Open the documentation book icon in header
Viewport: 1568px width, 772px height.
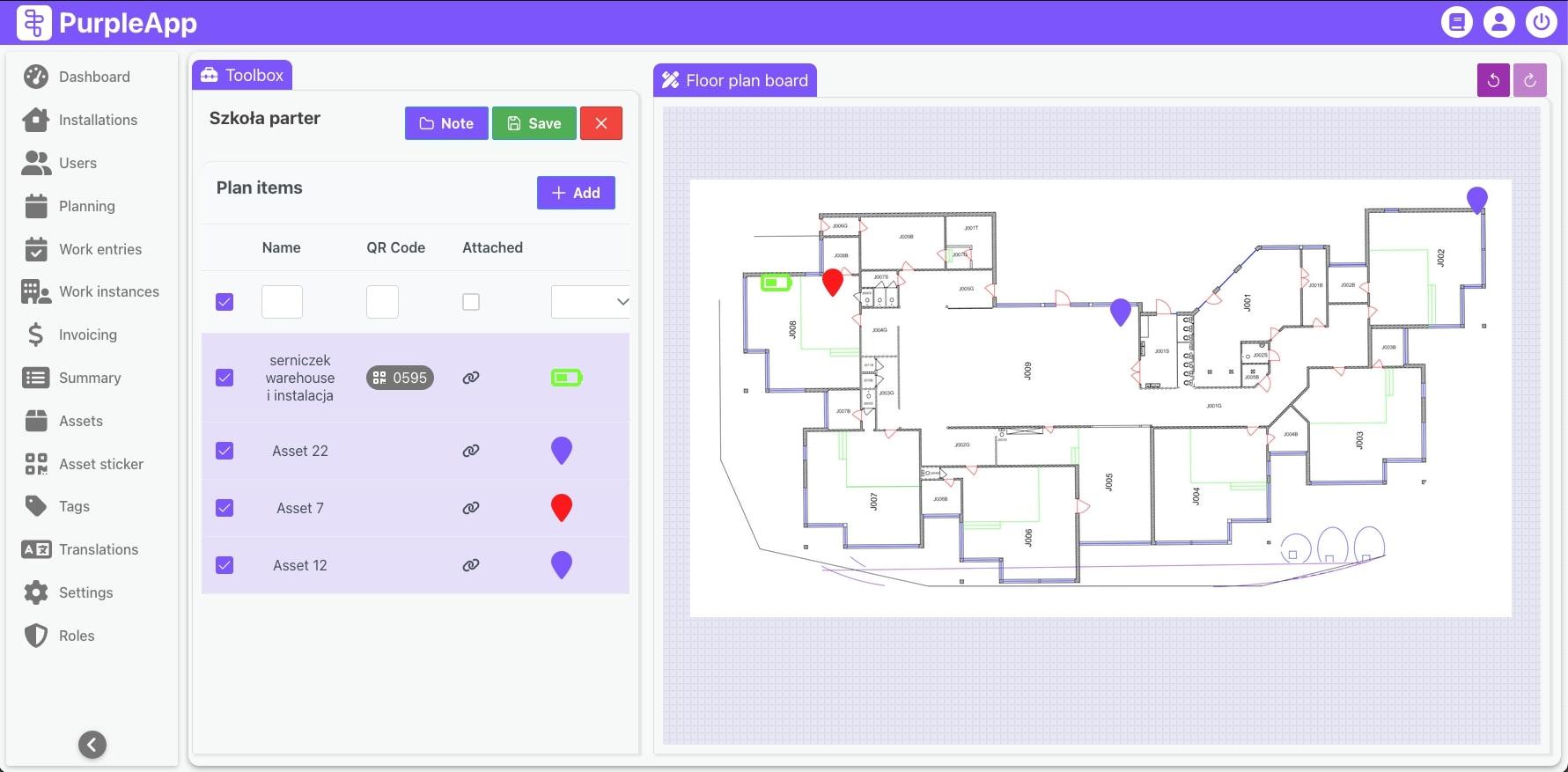1456,22
